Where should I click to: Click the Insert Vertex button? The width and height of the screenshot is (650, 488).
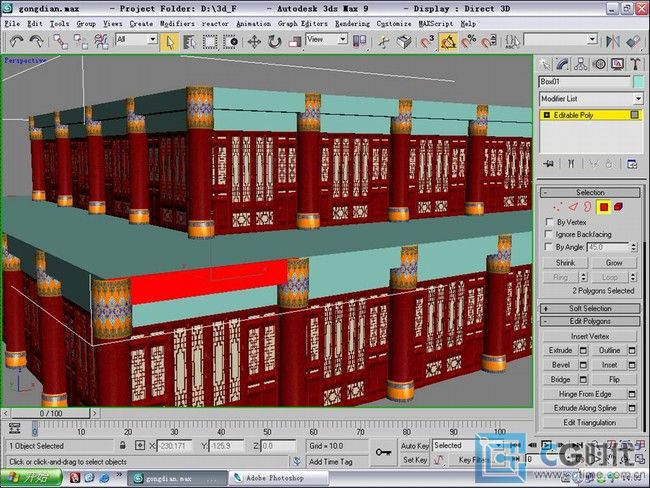589,336
